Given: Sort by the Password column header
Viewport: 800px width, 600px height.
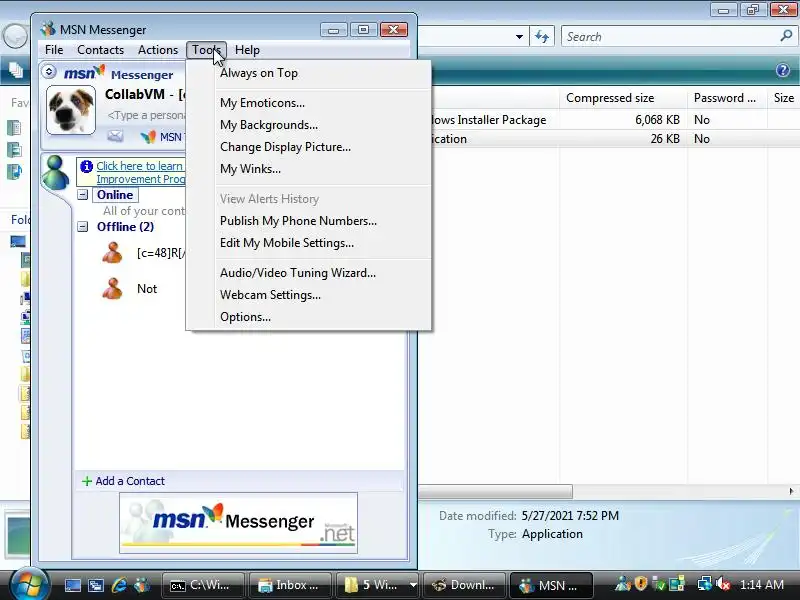Looking at the screenshot, I should pos(727,97).
